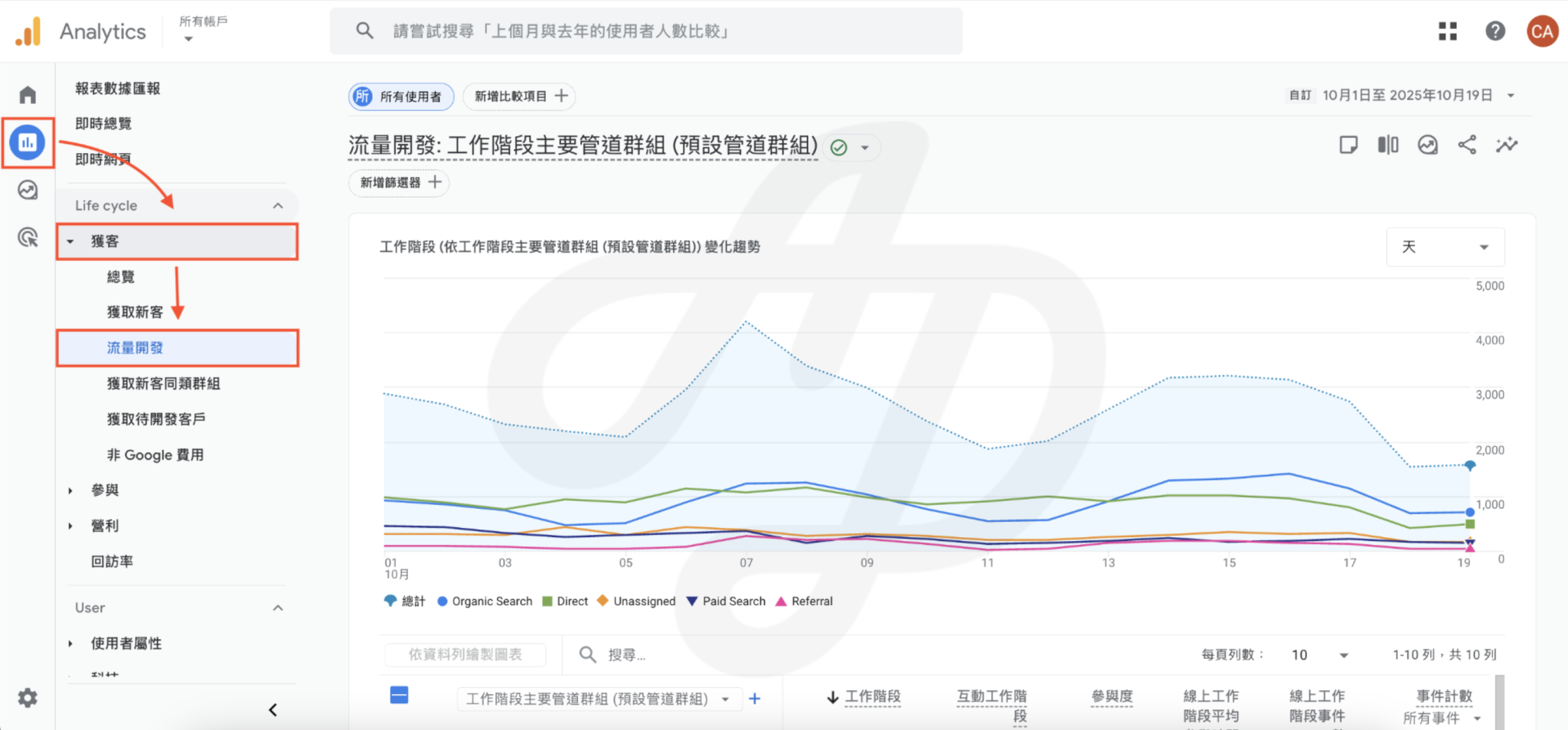Screen dimensions: 1568x730
Task: Open the Explore icon in left navigation
Action: pos(28,191)
